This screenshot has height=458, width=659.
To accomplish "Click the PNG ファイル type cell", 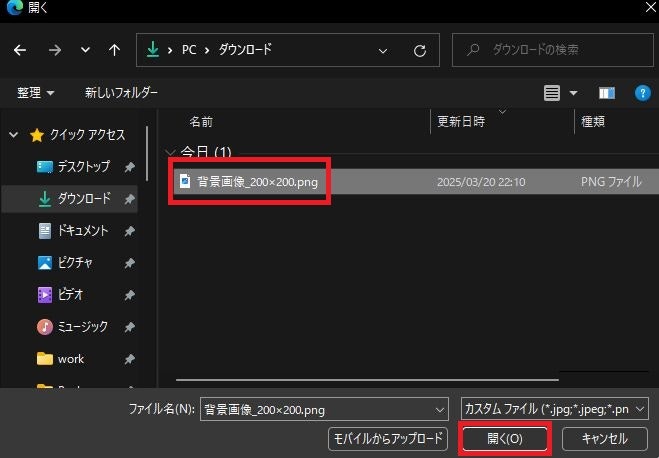I will [611, 182].
